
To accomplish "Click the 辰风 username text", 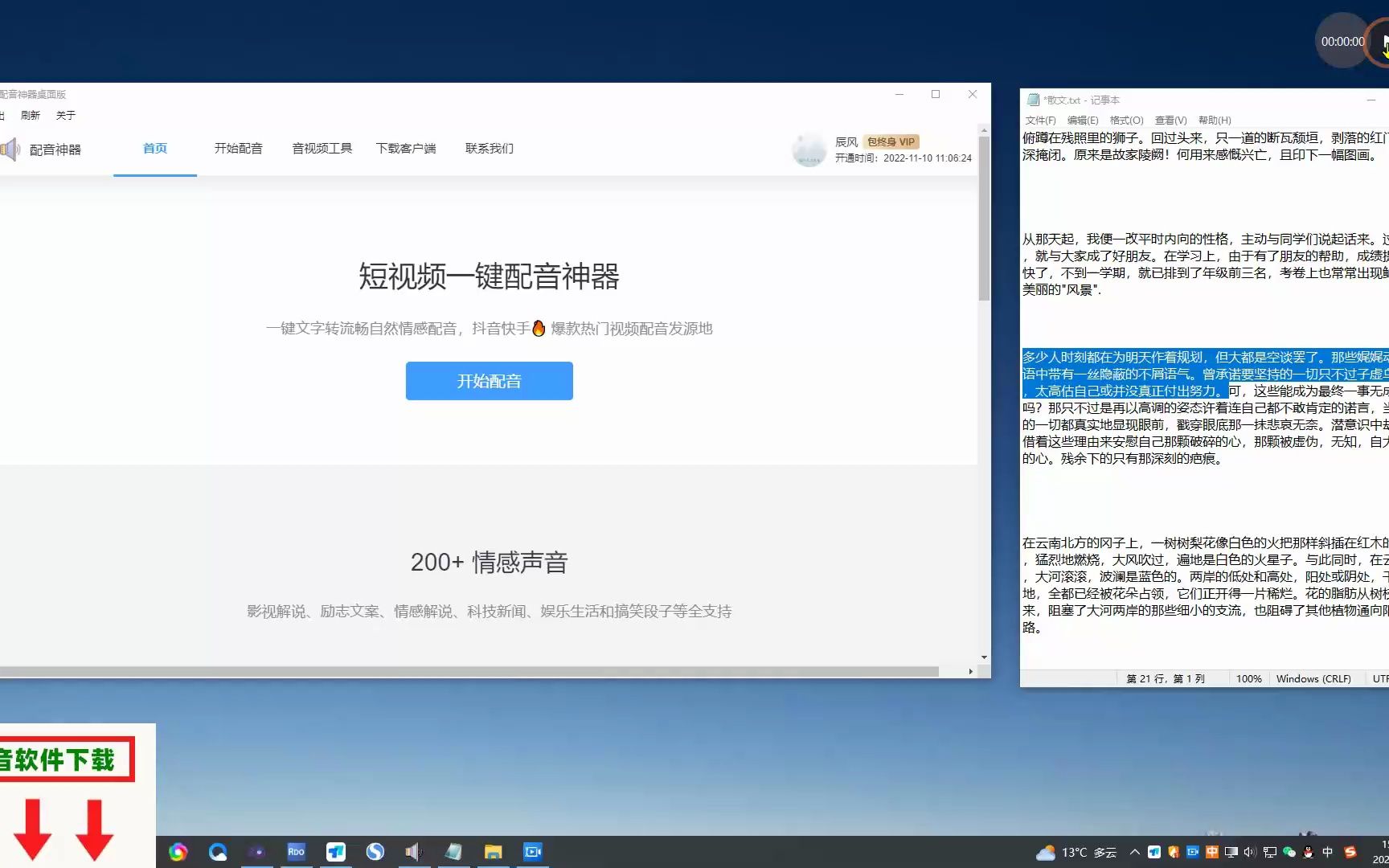I will coord(846,142).
